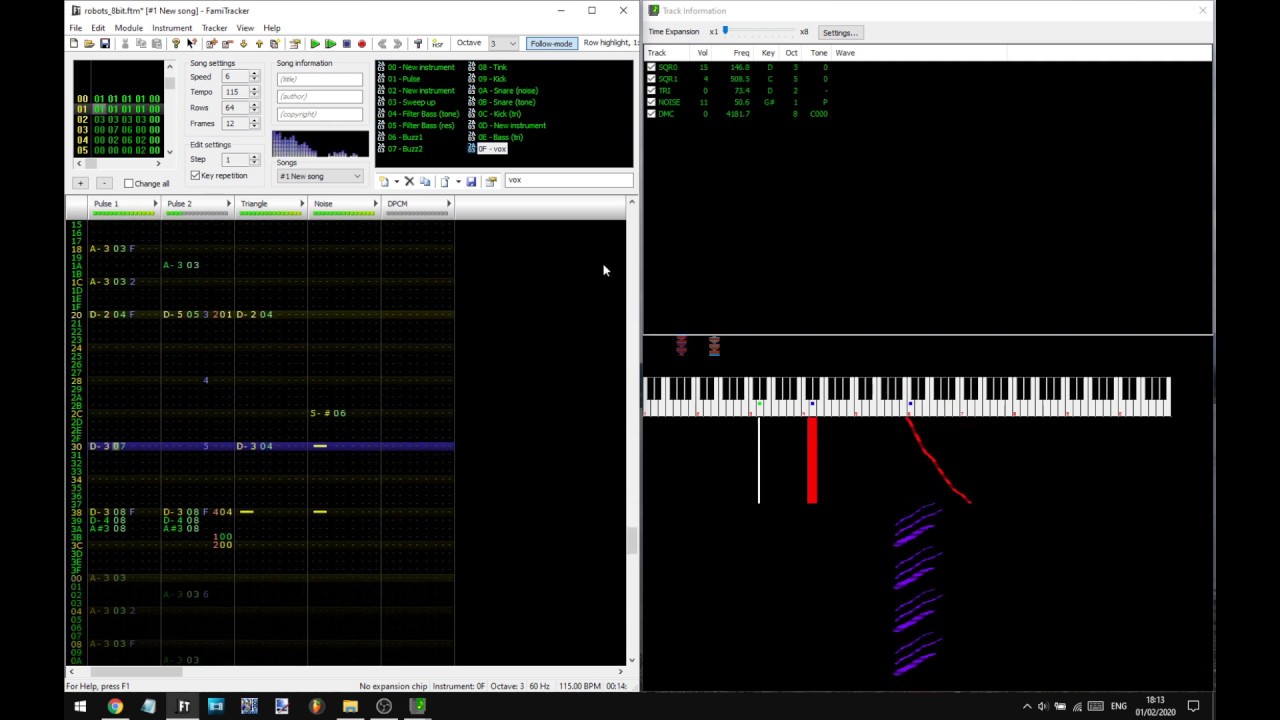This screenshot has height=720, width=1280.
Task: Toggle the DMC track checkbox
Action: click(x=652, y=113)
